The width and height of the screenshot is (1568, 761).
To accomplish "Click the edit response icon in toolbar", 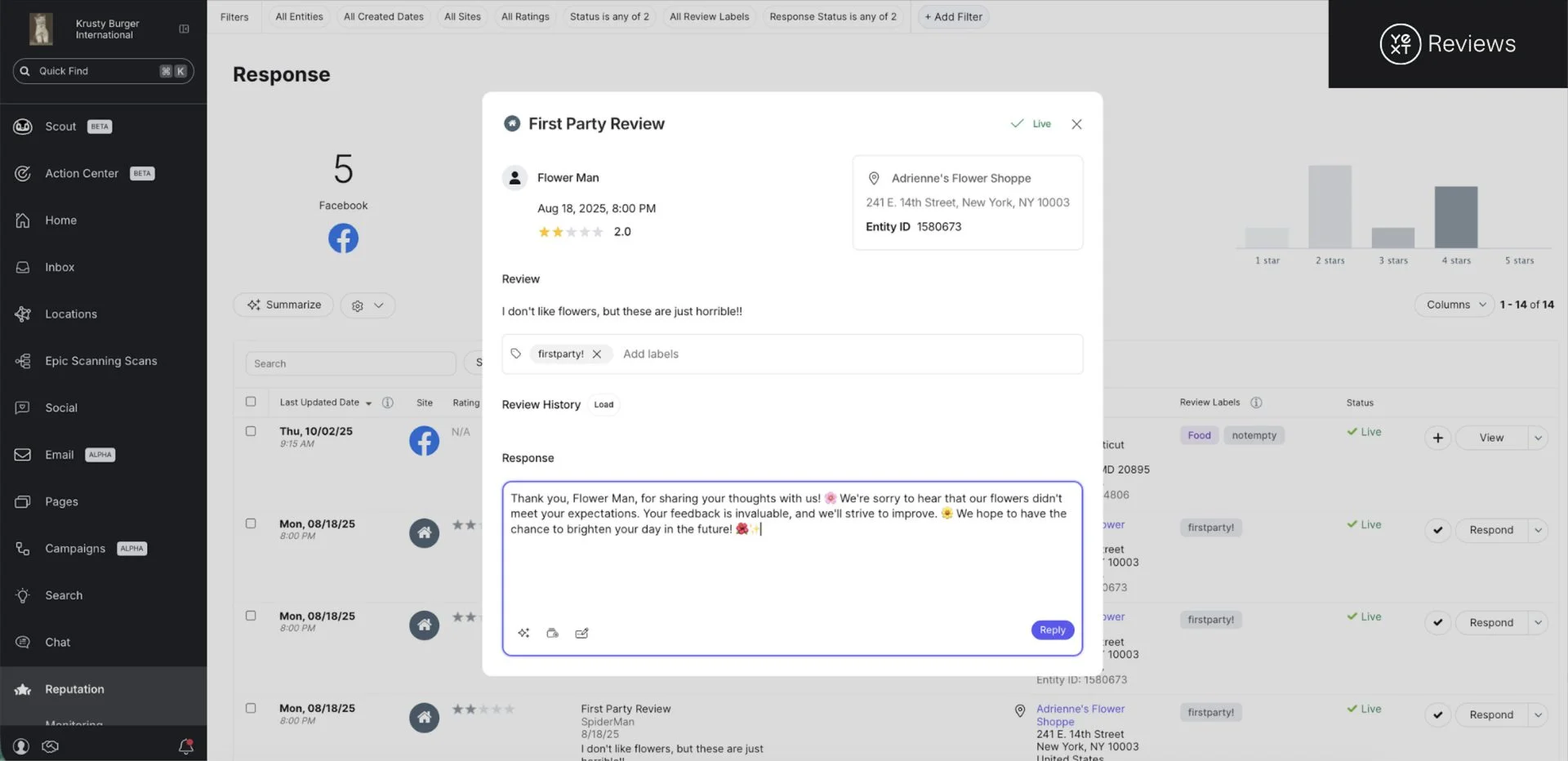I will click(581, 633).
